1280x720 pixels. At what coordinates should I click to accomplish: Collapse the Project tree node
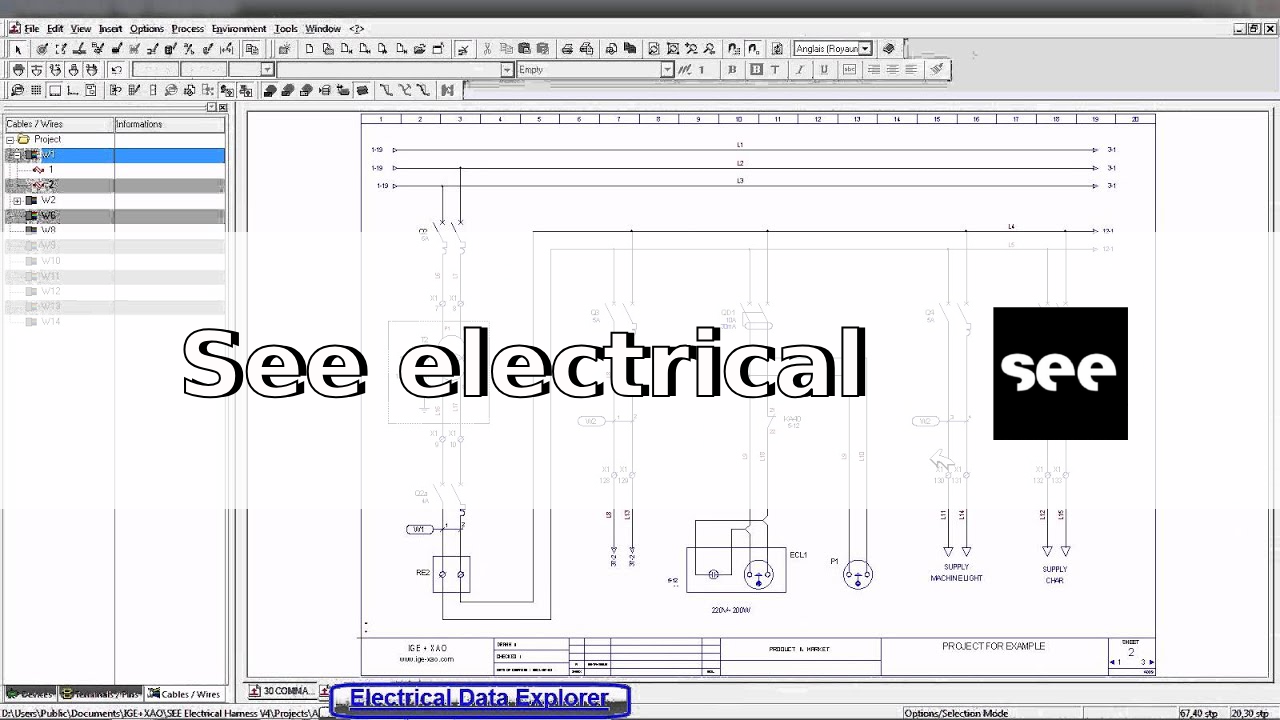point(10,140)
